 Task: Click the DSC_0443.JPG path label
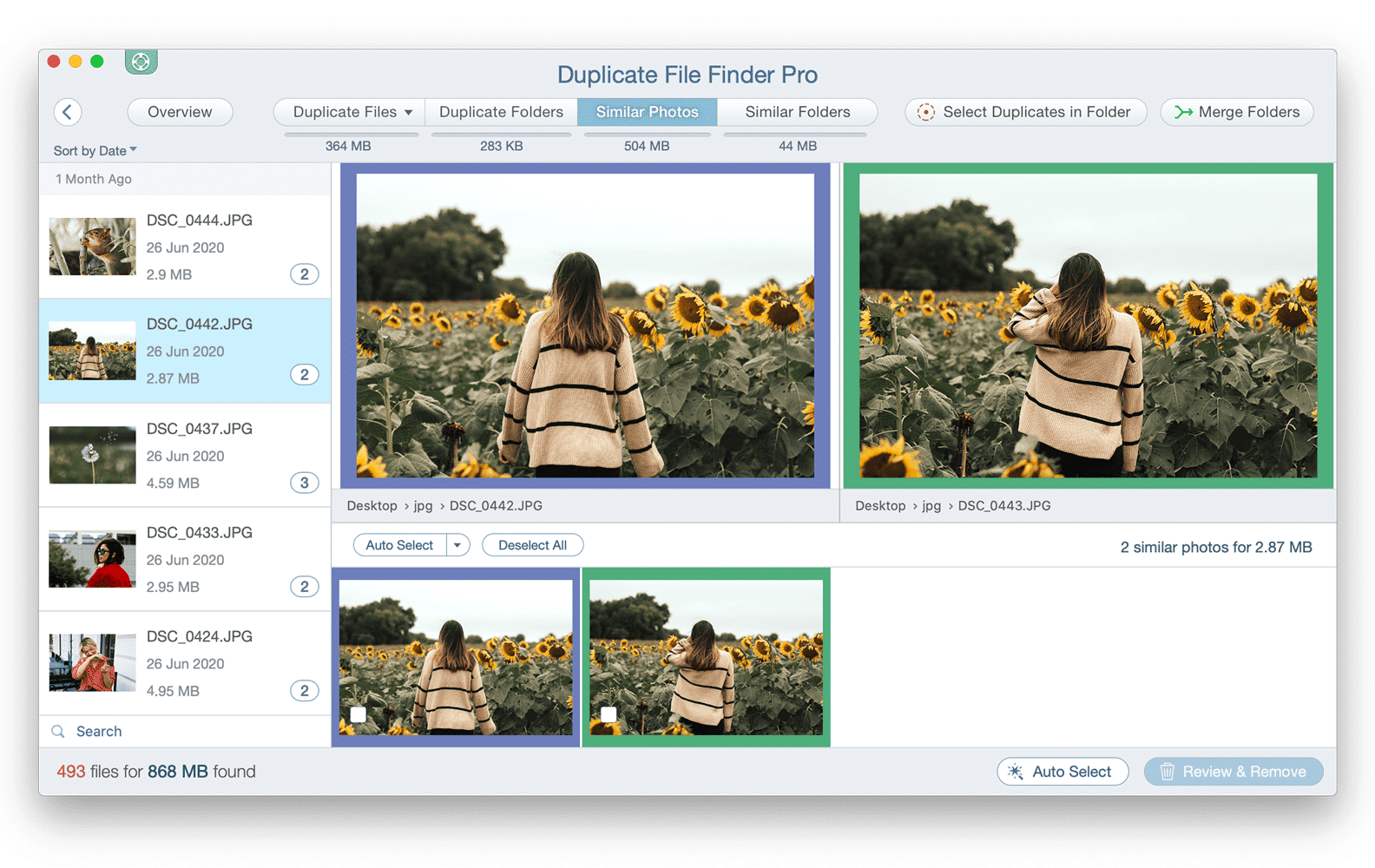click(1004, 506)
